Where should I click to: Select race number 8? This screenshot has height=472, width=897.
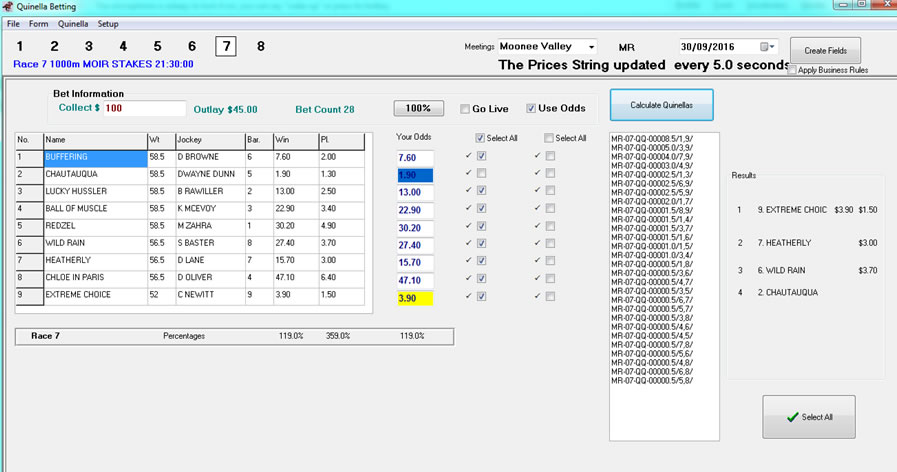(x=261, y=46)
